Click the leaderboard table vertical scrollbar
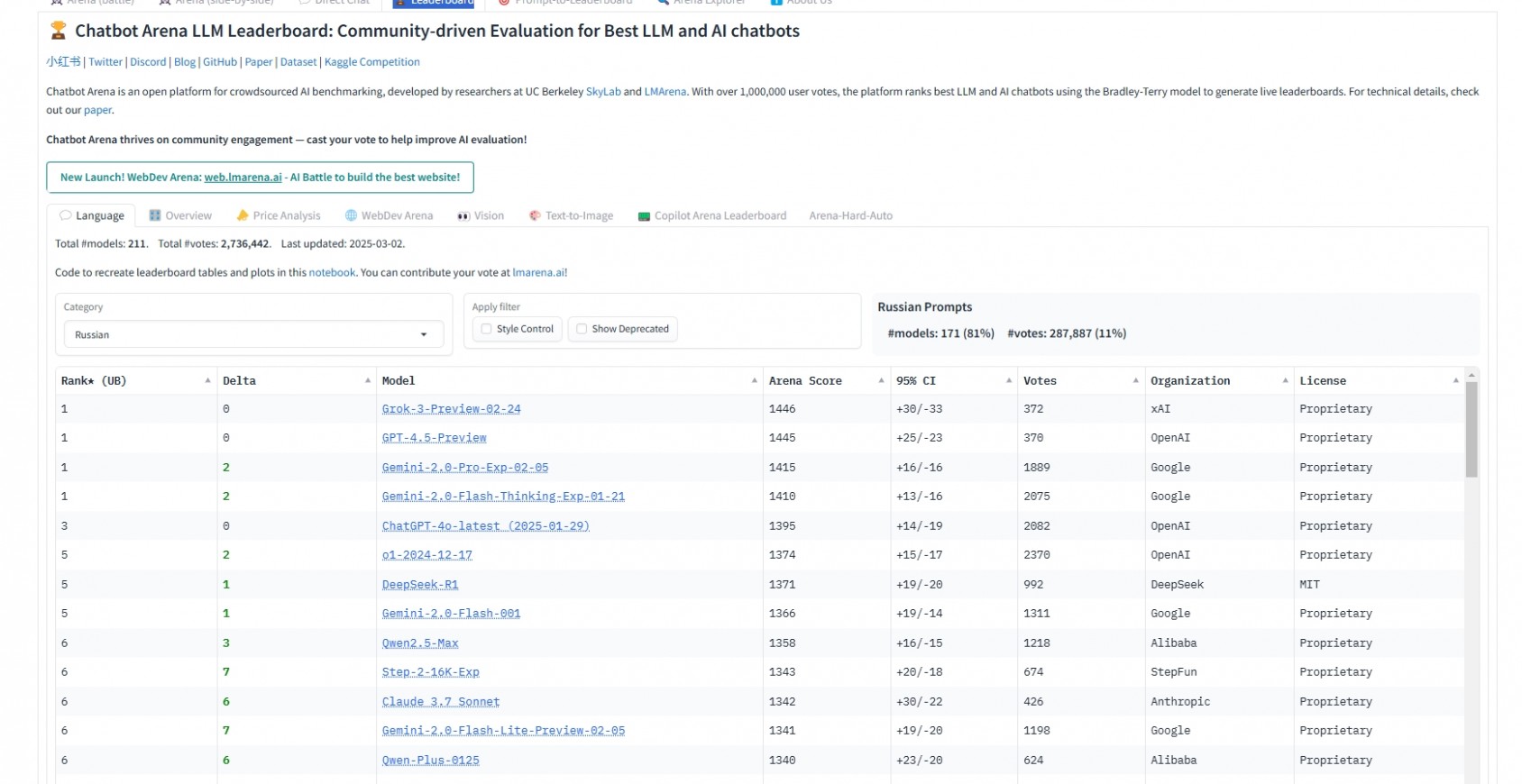Screen dimensions: 1522x784 [x=1472, y=429]
